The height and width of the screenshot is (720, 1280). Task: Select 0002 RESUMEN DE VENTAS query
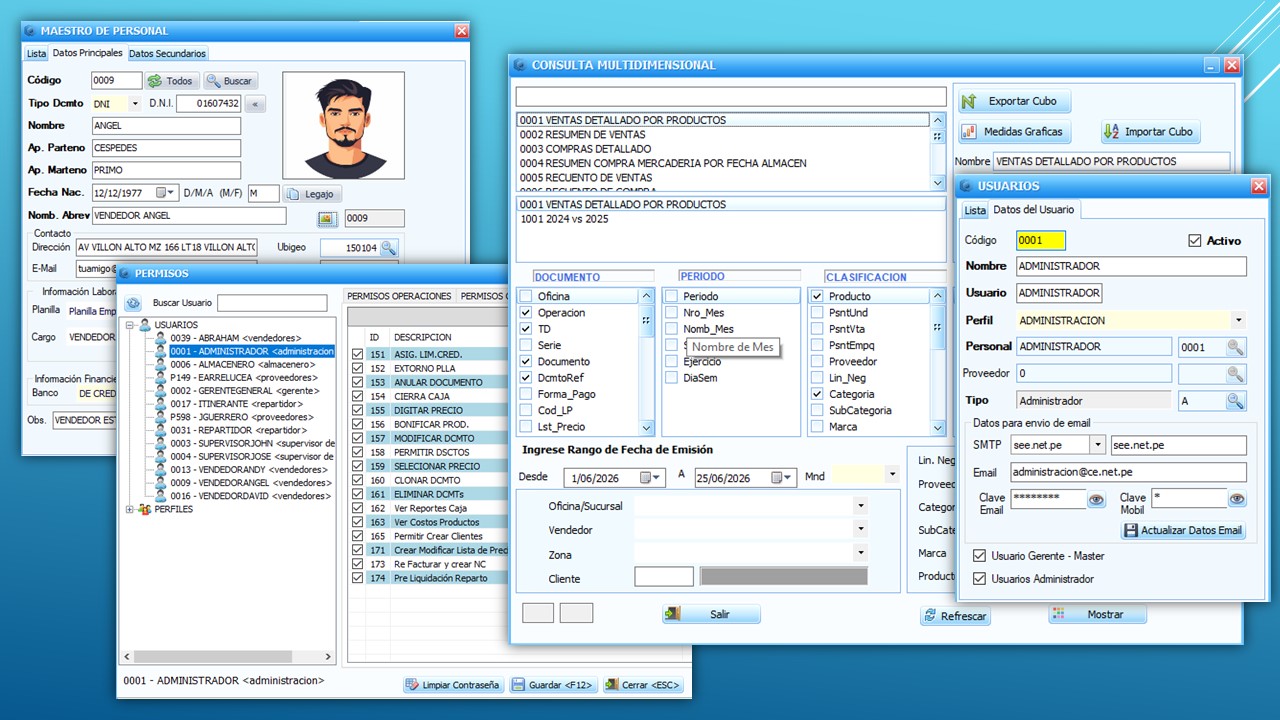click(582, 134)
